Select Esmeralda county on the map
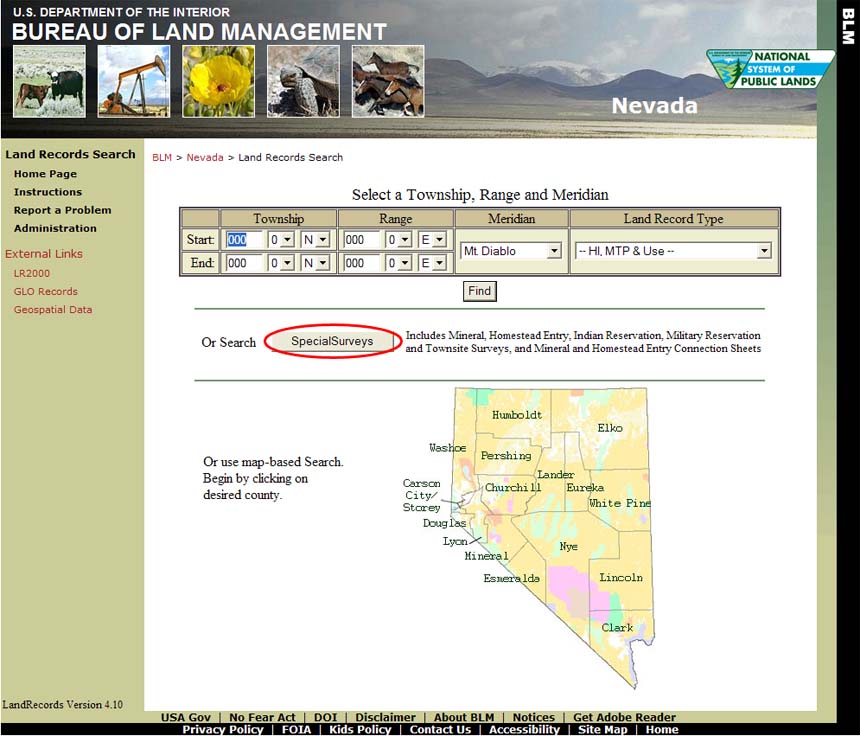The image size is (860, 736). point(511,578)
